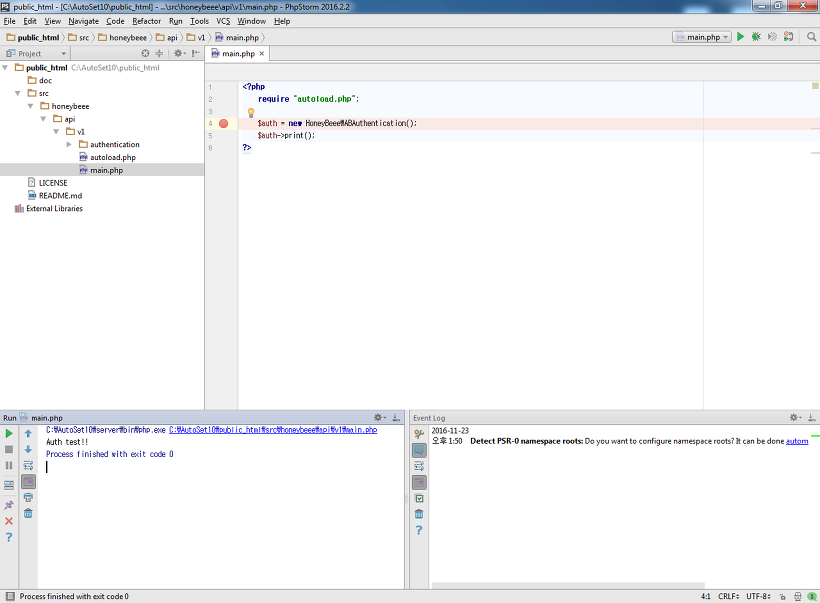Open the search everywhere magnifier
Viewport: 820px width, 603px height.
coord(811,37)
